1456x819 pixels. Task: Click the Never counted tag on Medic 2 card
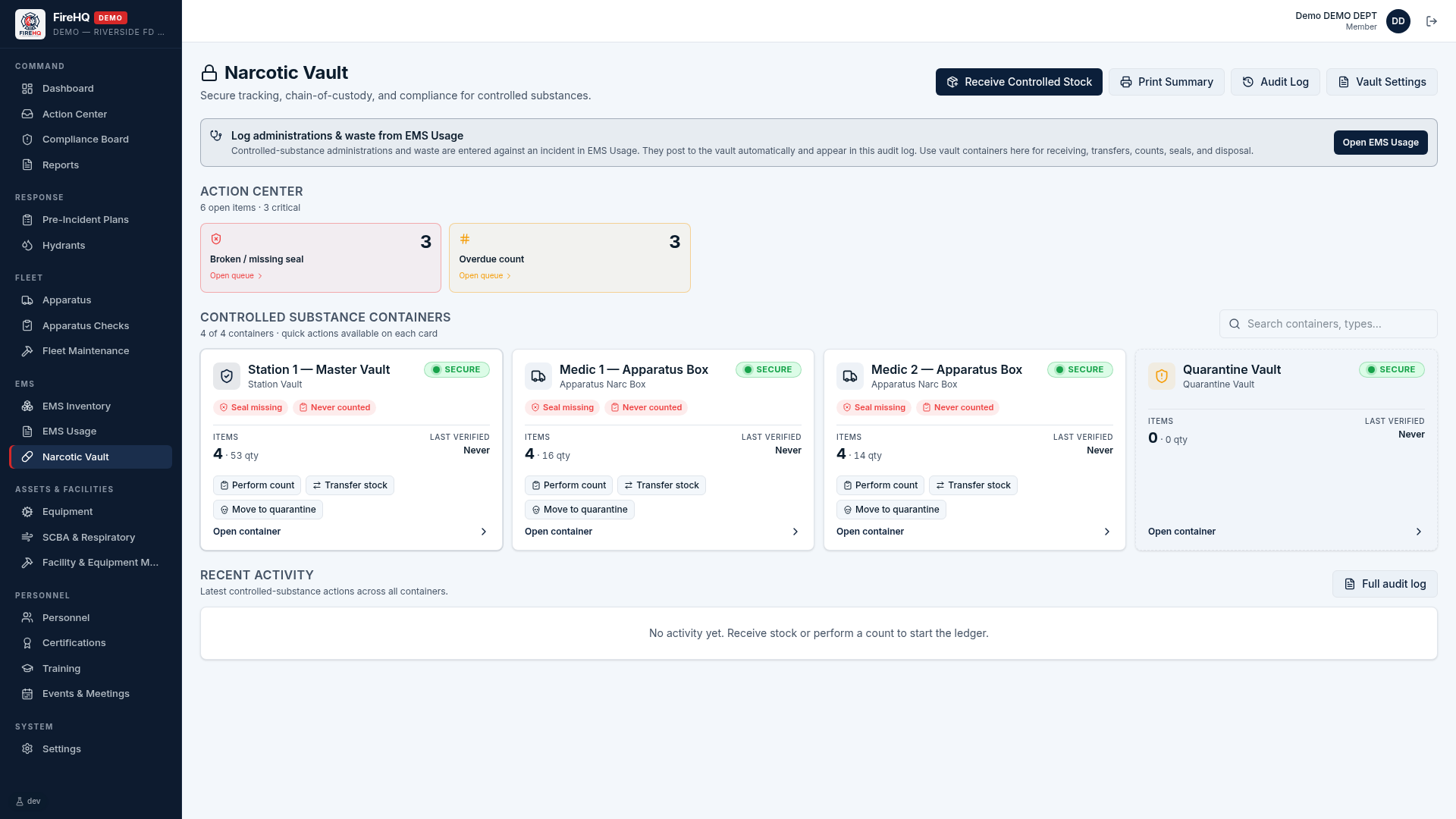pyautogui.click(x=957, y=407)
